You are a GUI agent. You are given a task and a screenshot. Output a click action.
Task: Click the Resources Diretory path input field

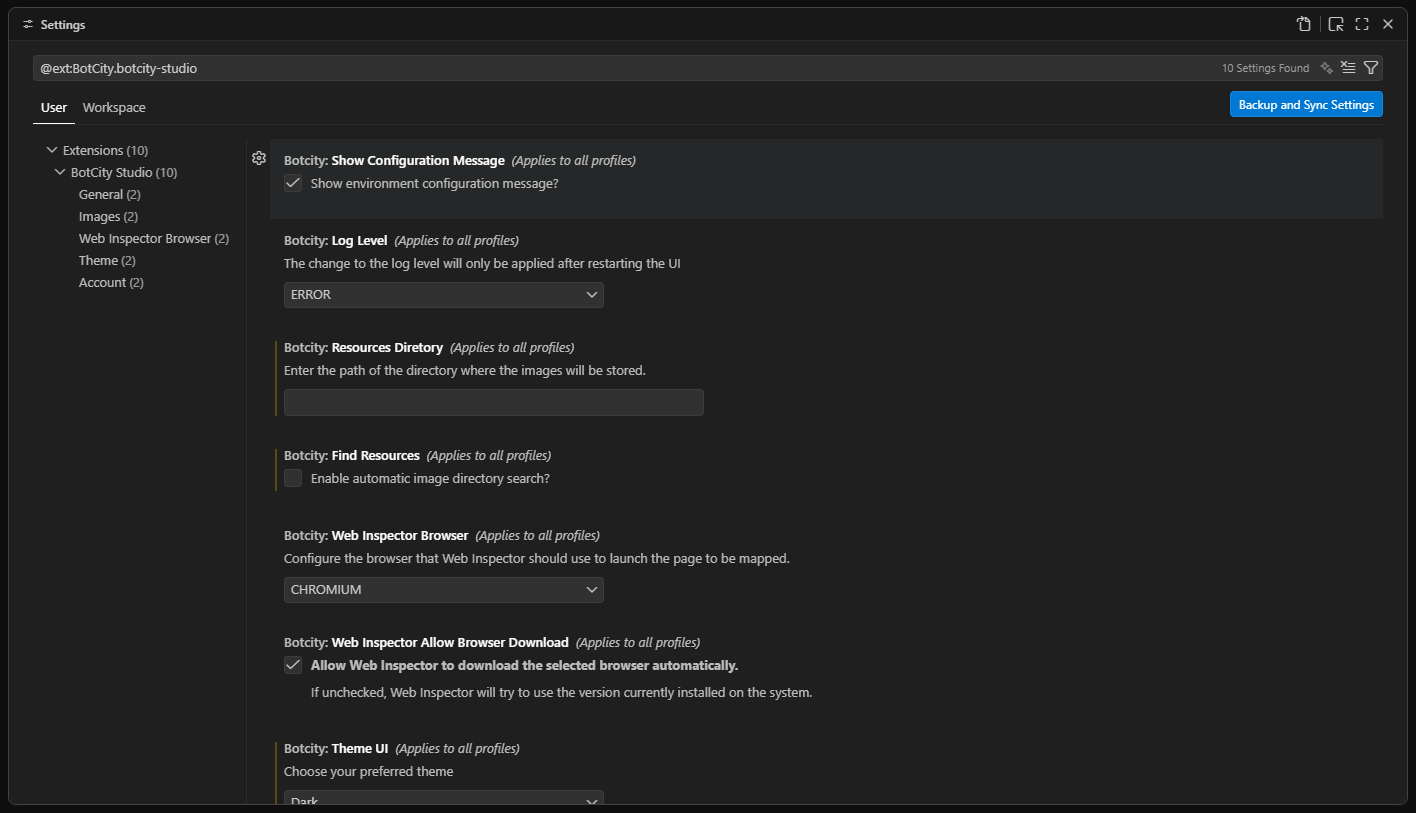pos(494,402)
